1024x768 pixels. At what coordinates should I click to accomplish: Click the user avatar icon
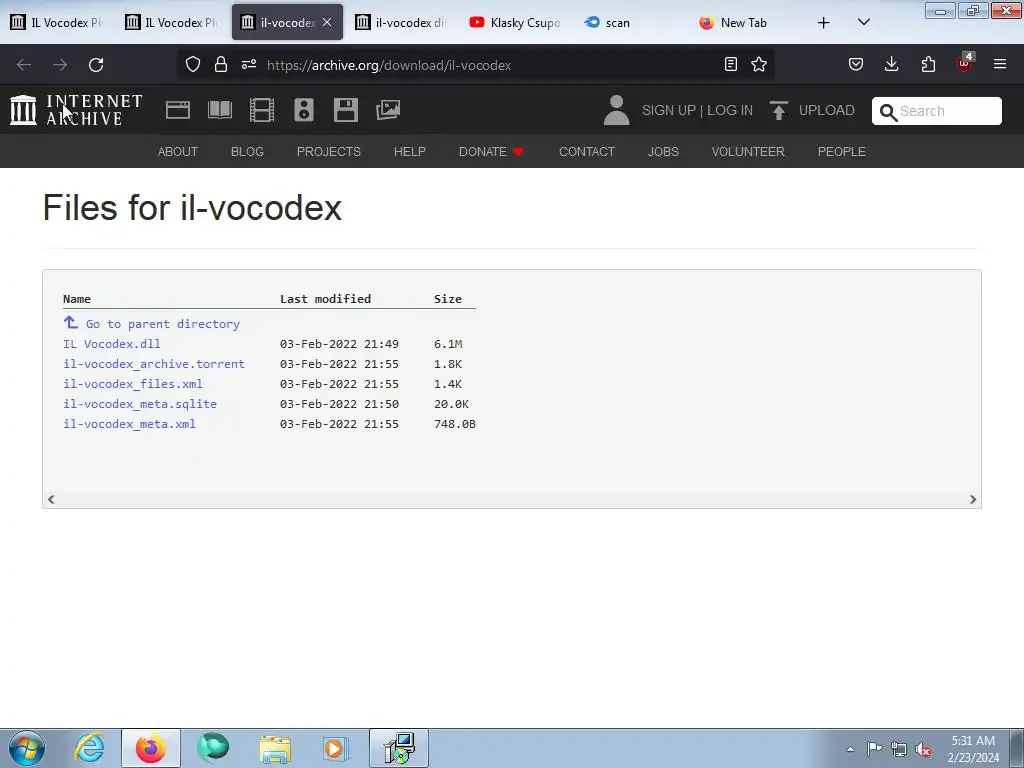pyautogui.click(x=616, y=110)
